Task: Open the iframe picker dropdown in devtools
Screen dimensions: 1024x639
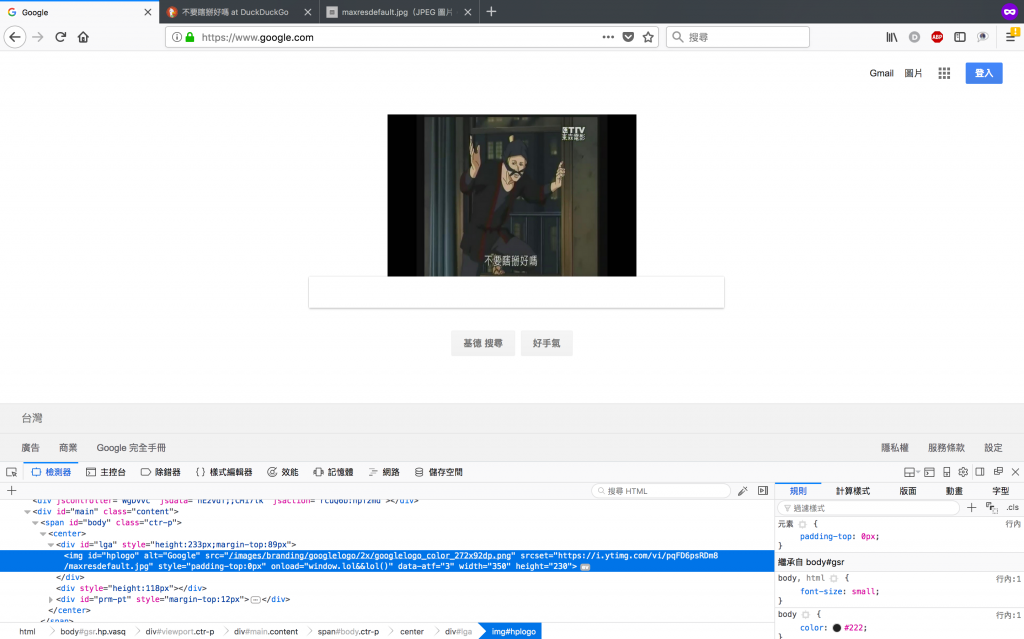Action: click(x=911, y=472)
